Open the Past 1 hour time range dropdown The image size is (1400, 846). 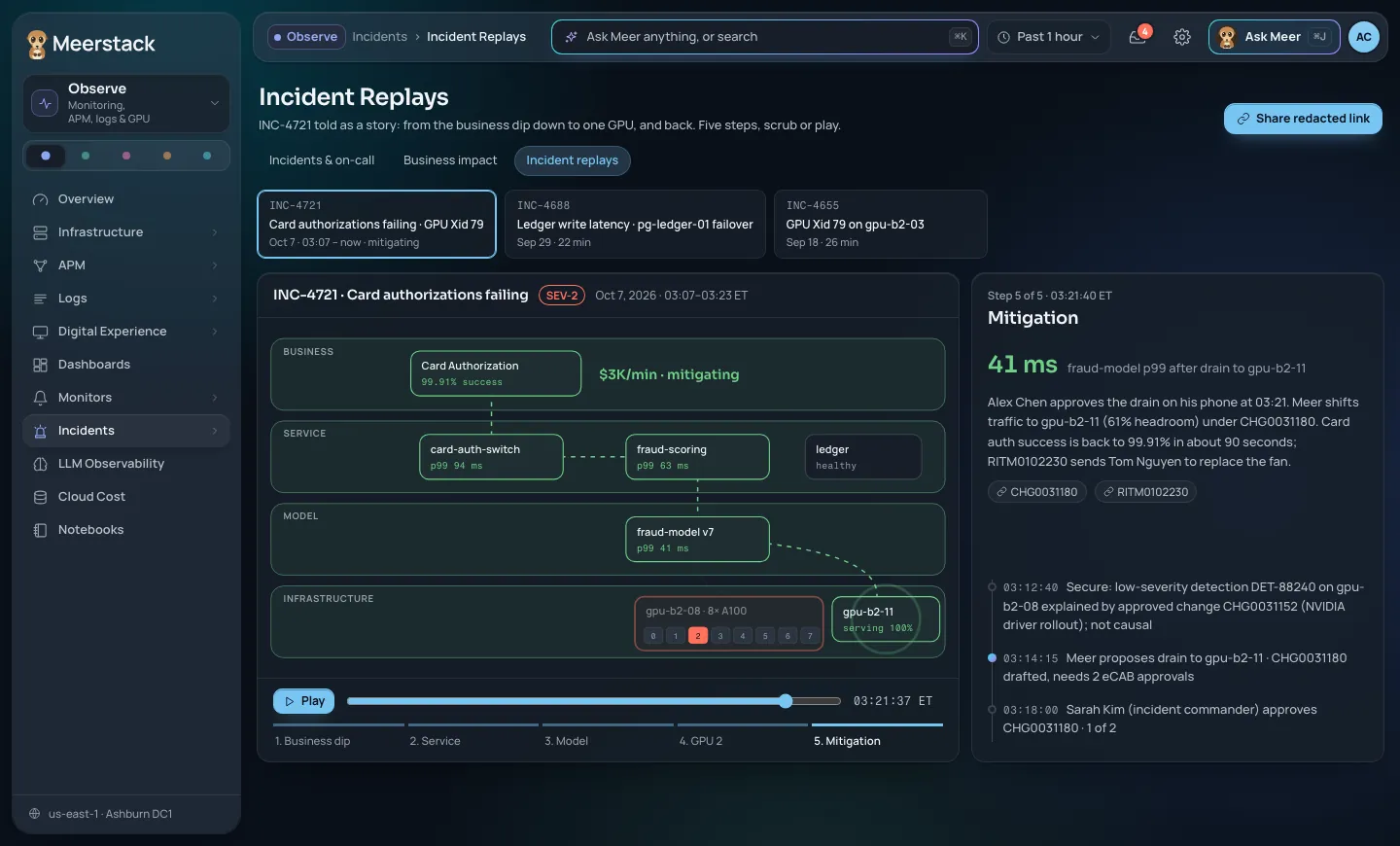tap(1048, 37)
